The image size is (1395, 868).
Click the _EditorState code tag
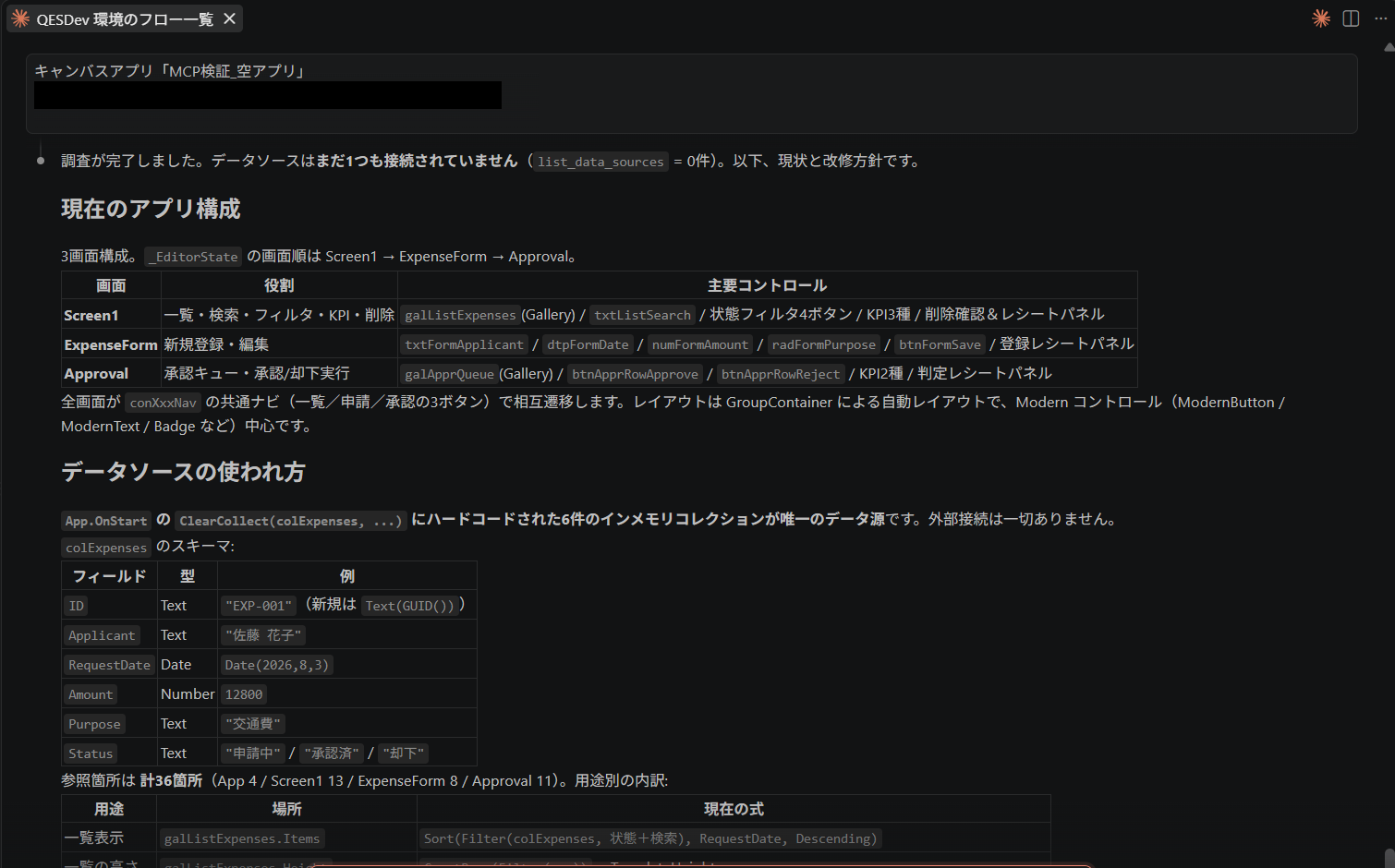[x=193, y=257]
